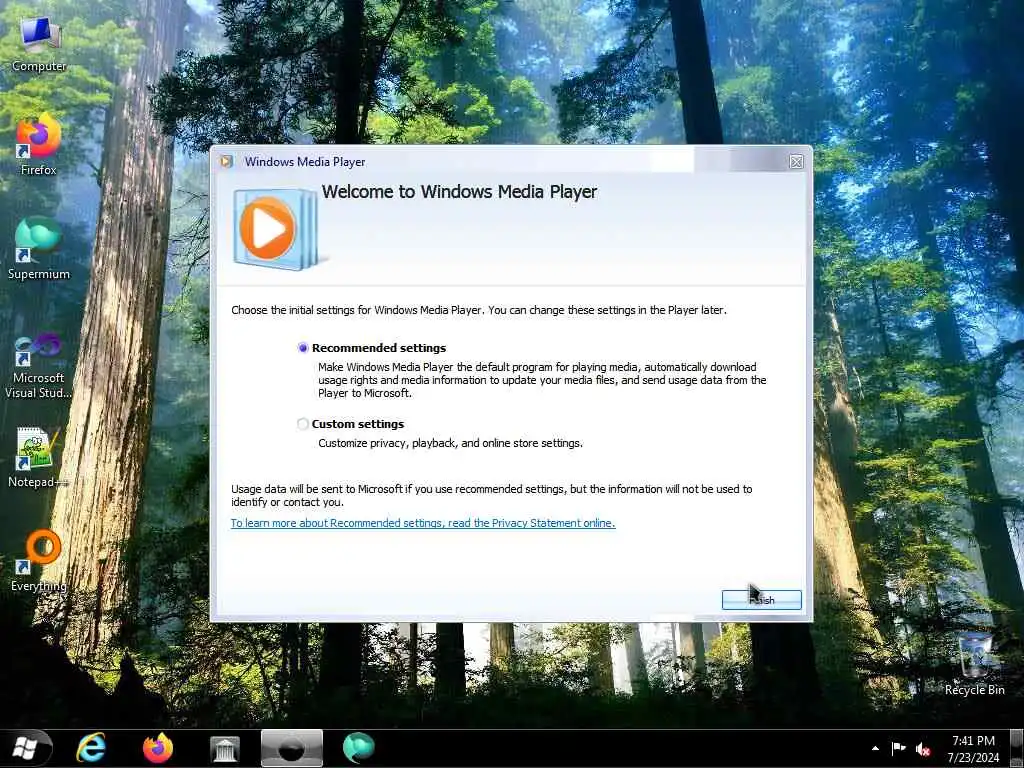This screenshot has height=768, width=1024.
Task: Switch to the active Media Player taskbar button
Action: (x=291, y=748)
